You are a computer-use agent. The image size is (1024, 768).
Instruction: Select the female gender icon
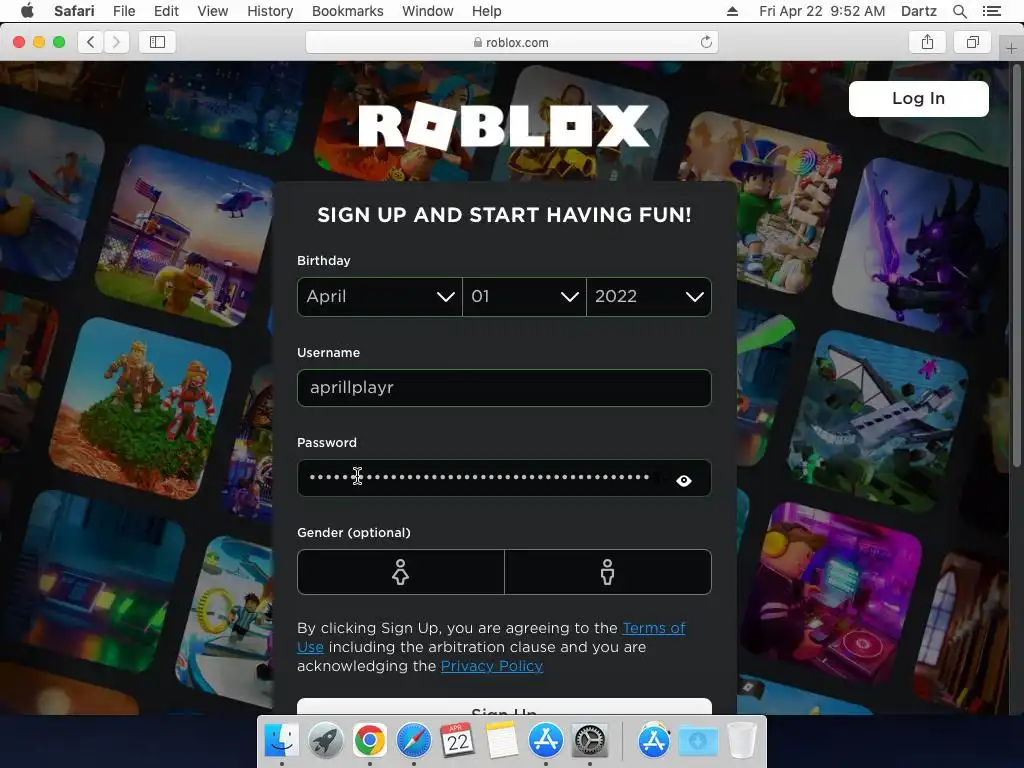[400, 572]
